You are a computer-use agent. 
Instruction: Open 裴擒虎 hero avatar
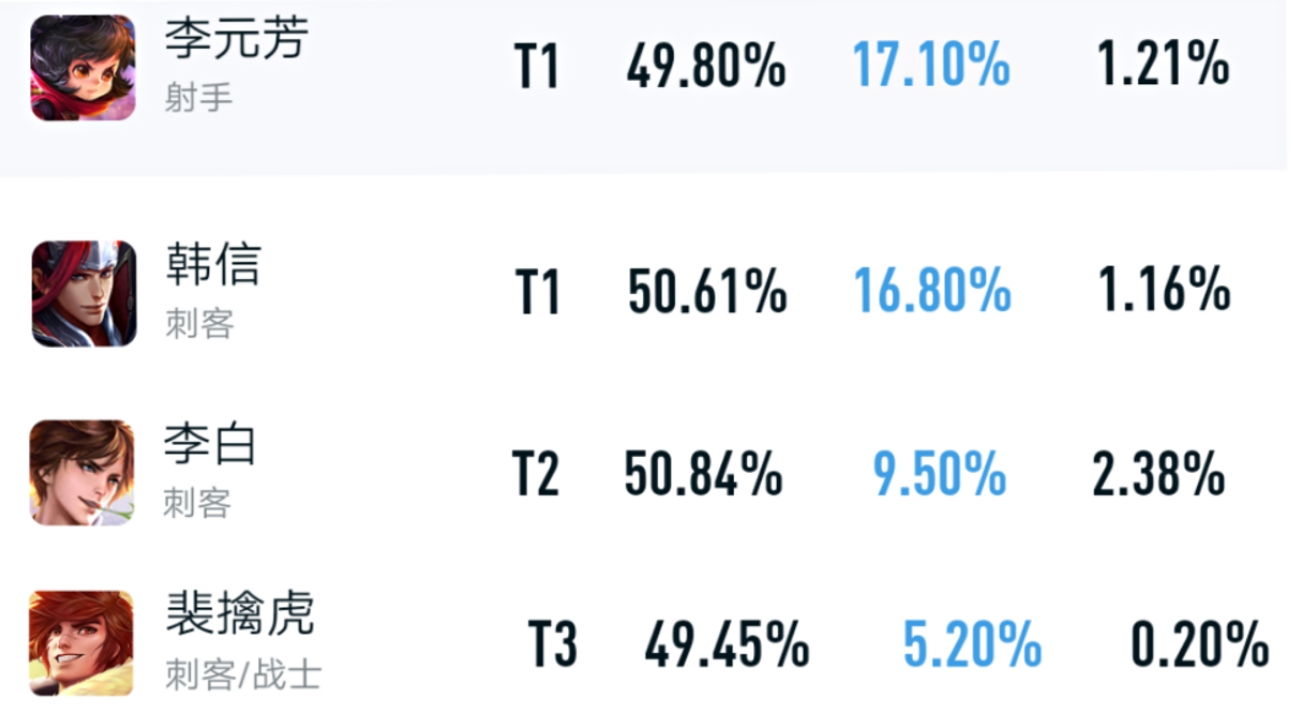pos(81,643)
